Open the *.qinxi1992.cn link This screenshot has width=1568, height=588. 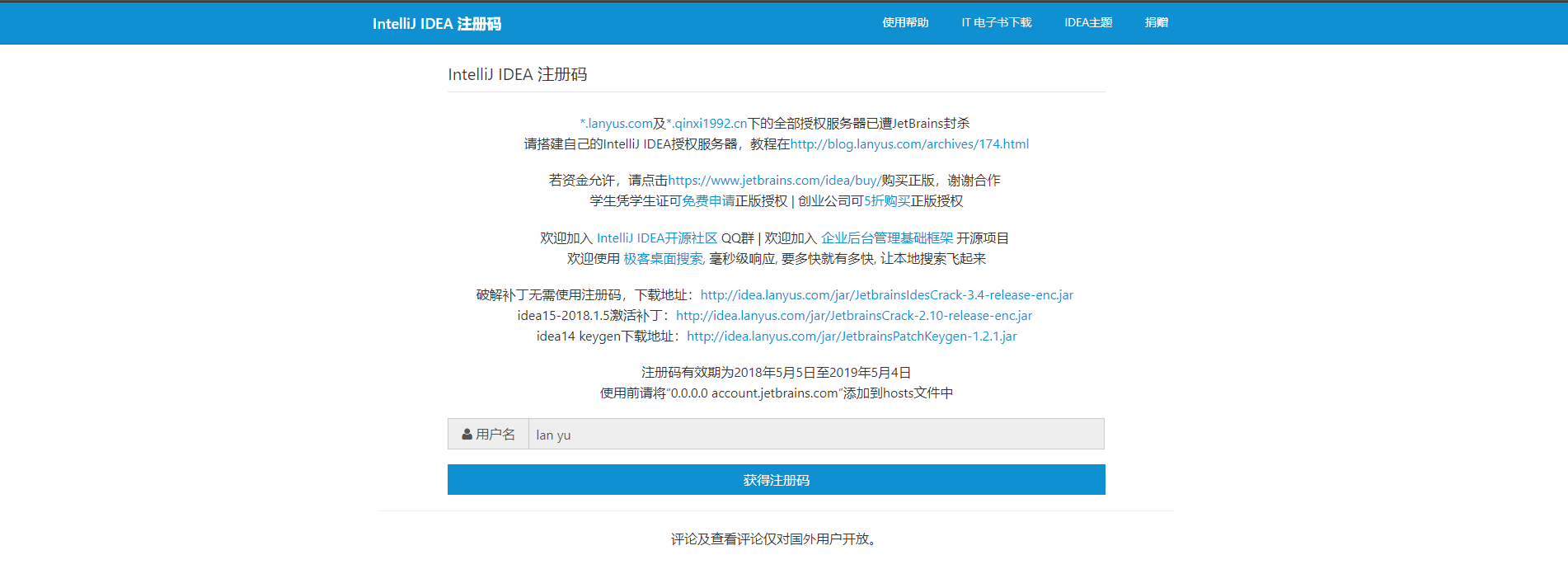click(x=707, y=124)
